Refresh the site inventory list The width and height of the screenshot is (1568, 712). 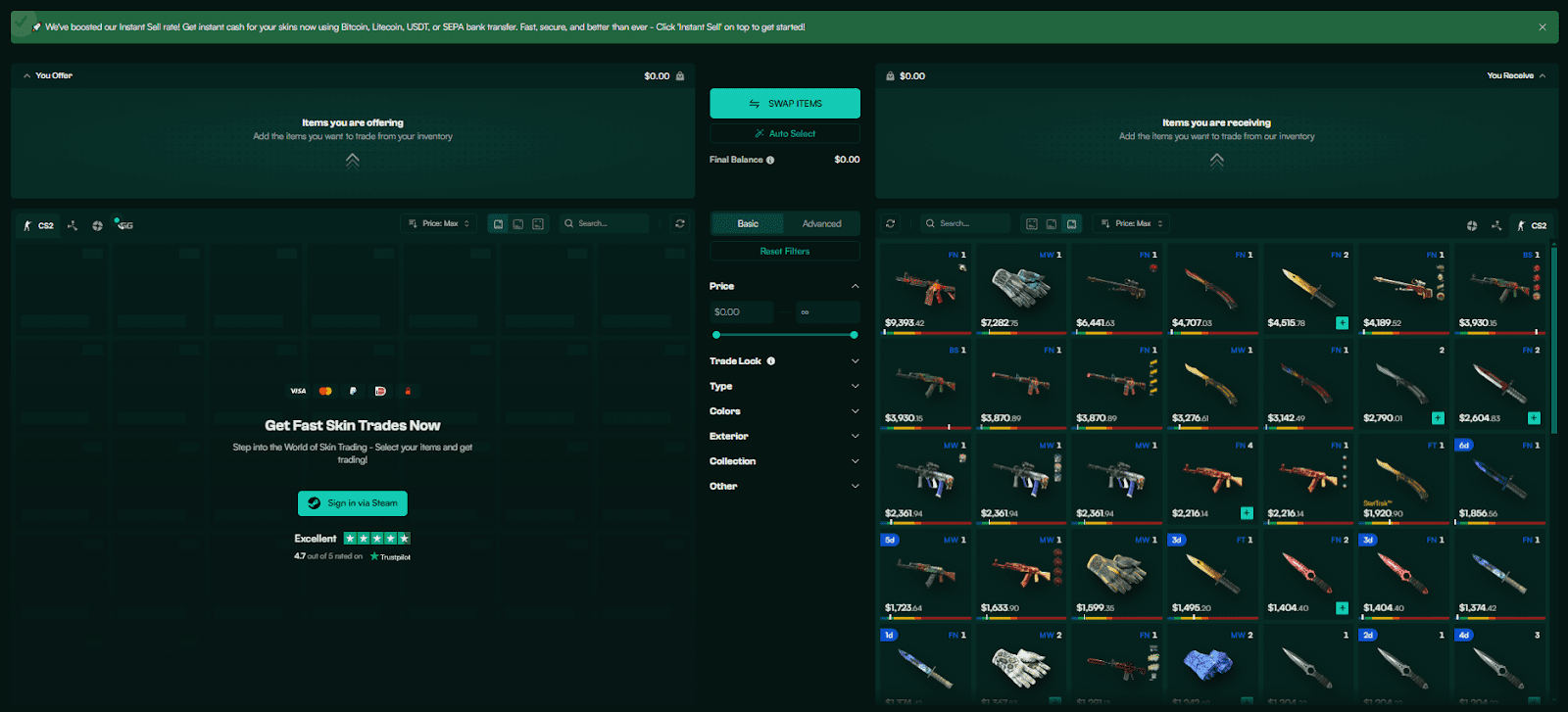(890, 223)
